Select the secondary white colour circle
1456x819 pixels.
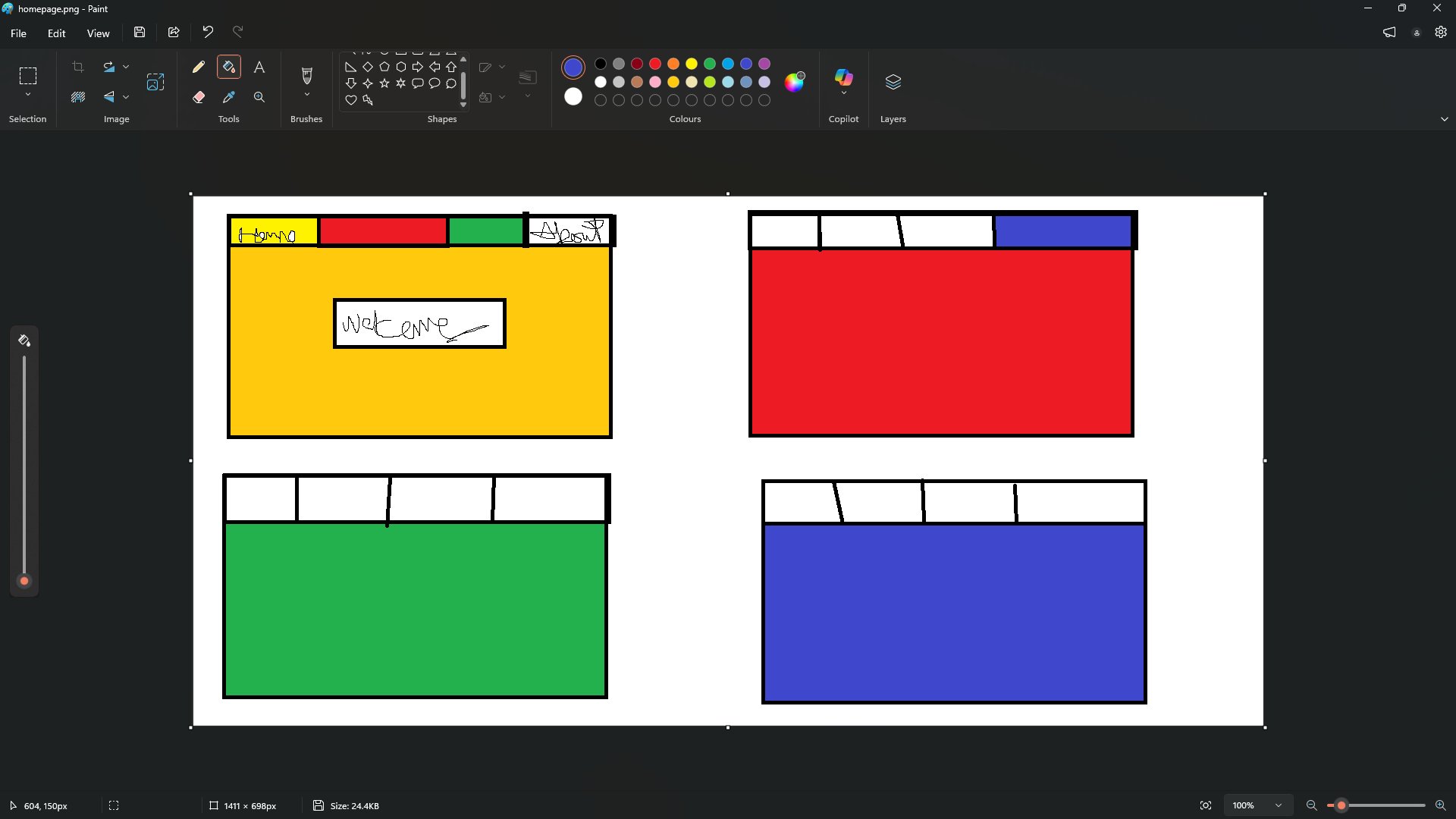(x=573, y=96)
